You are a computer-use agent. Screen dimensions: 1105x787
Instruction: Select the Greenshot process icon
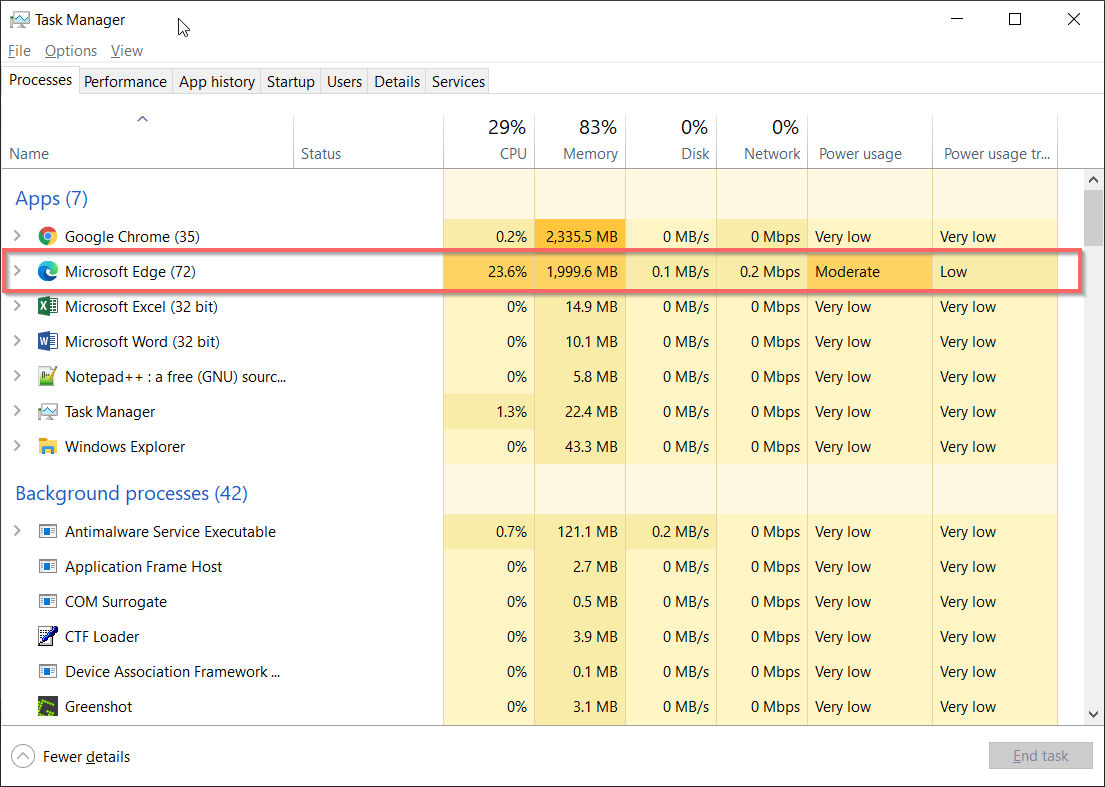point(47,707)
